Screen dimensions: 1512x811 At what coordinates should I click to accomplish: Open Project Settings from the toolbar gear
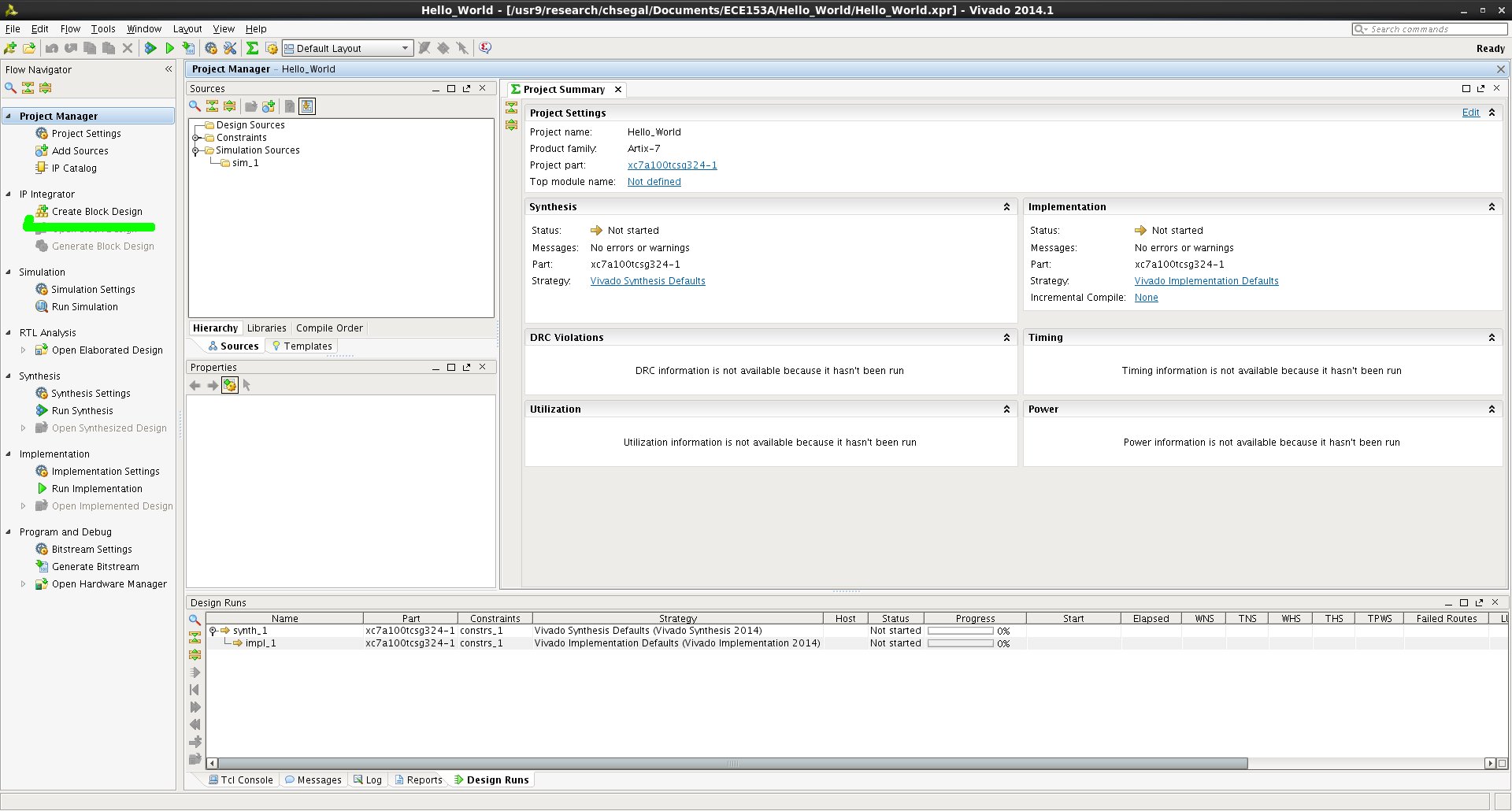[211, 48]
